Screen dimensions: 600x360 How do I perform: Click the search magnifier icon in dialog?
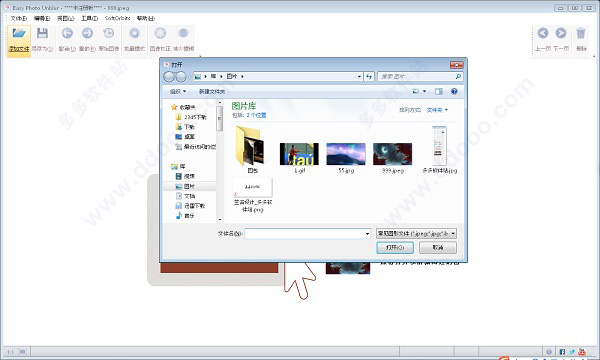coord(458,77)
